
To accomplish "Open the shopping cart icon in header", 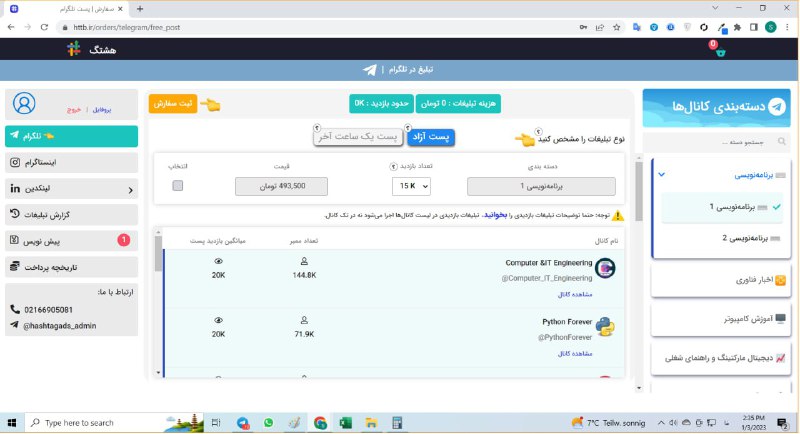I will pyautogui.click(x=720, y=52).
